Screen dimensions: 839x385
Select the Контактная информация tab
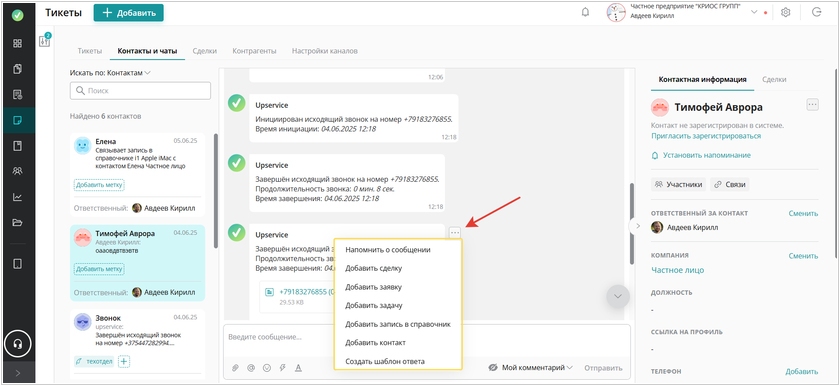coord(703,79)
